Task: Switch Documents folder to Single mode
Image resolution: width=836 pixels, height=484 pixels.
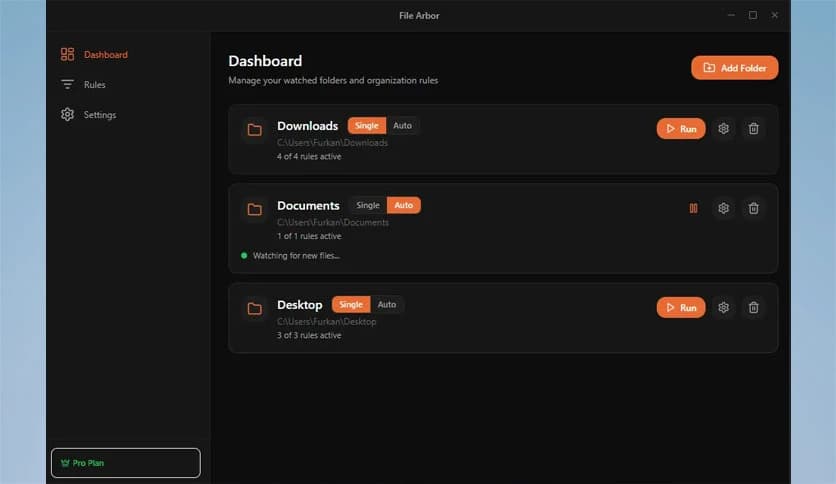Action: pos(368,205)
